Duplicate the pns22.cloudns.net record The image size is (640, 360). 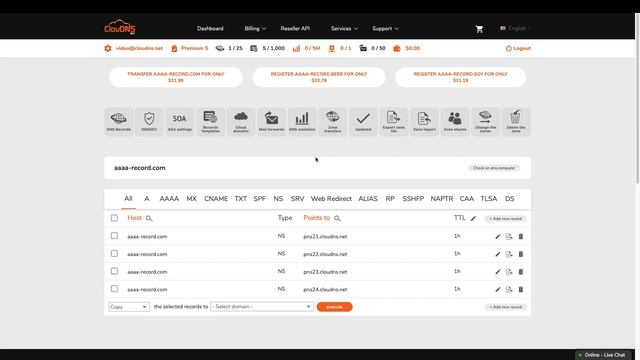[509, 254]
